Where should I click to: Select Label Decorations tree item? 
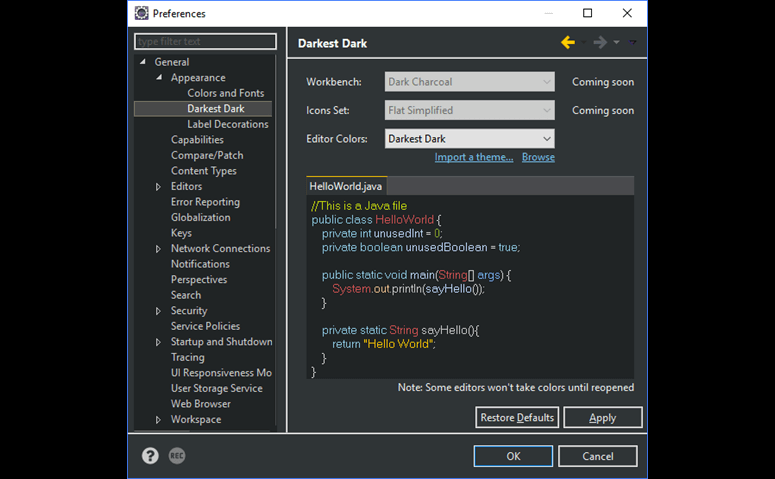click(228, 124)
